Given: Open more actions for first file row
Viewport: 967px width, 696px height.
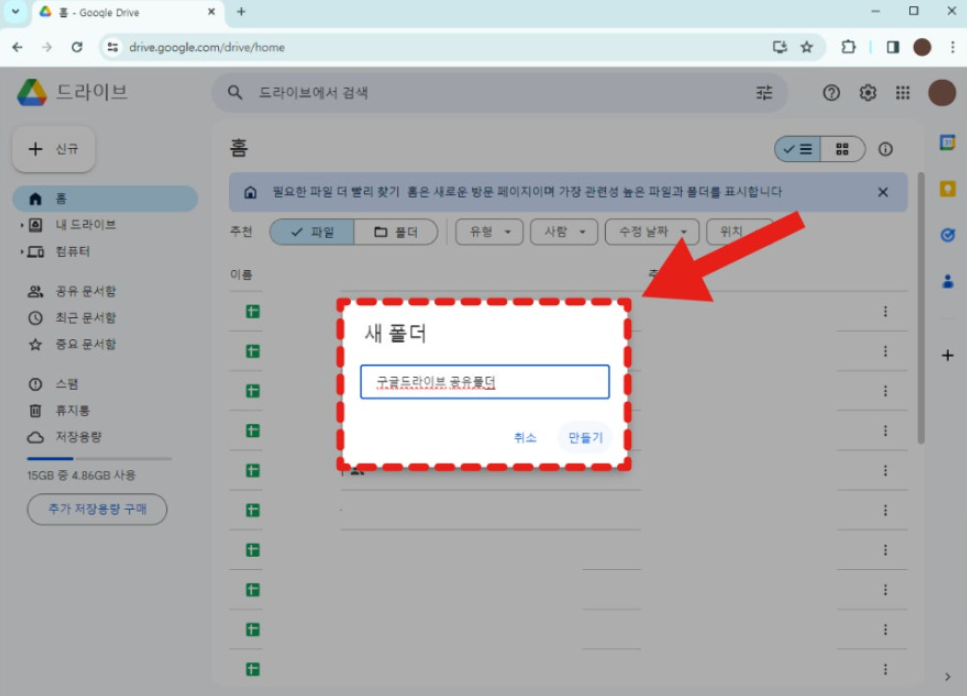Looking at the screenshot, I should pyautogui.click(x=885, y=312).
